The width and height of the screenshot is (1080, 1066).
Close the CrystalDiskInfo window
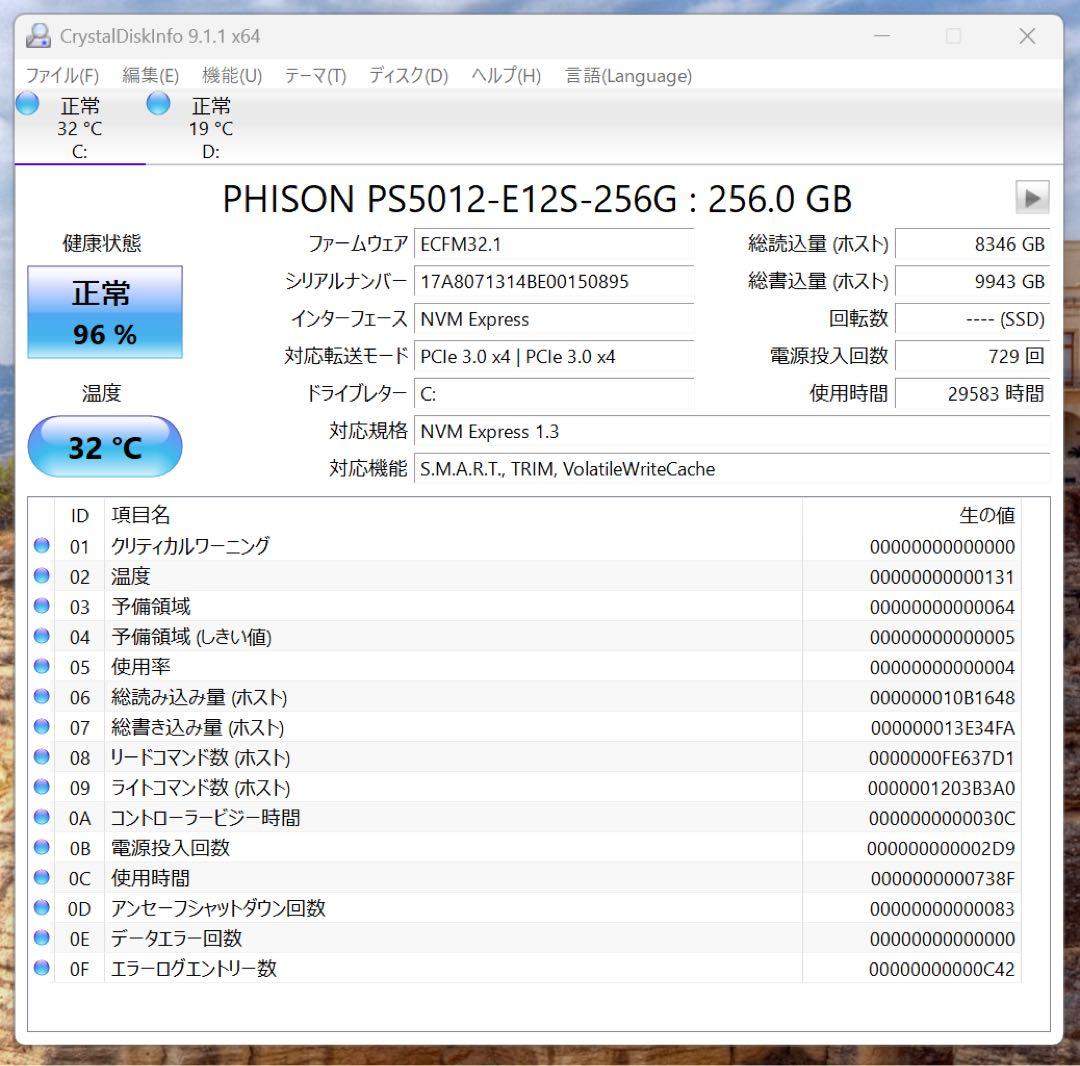coord(1027,36)
